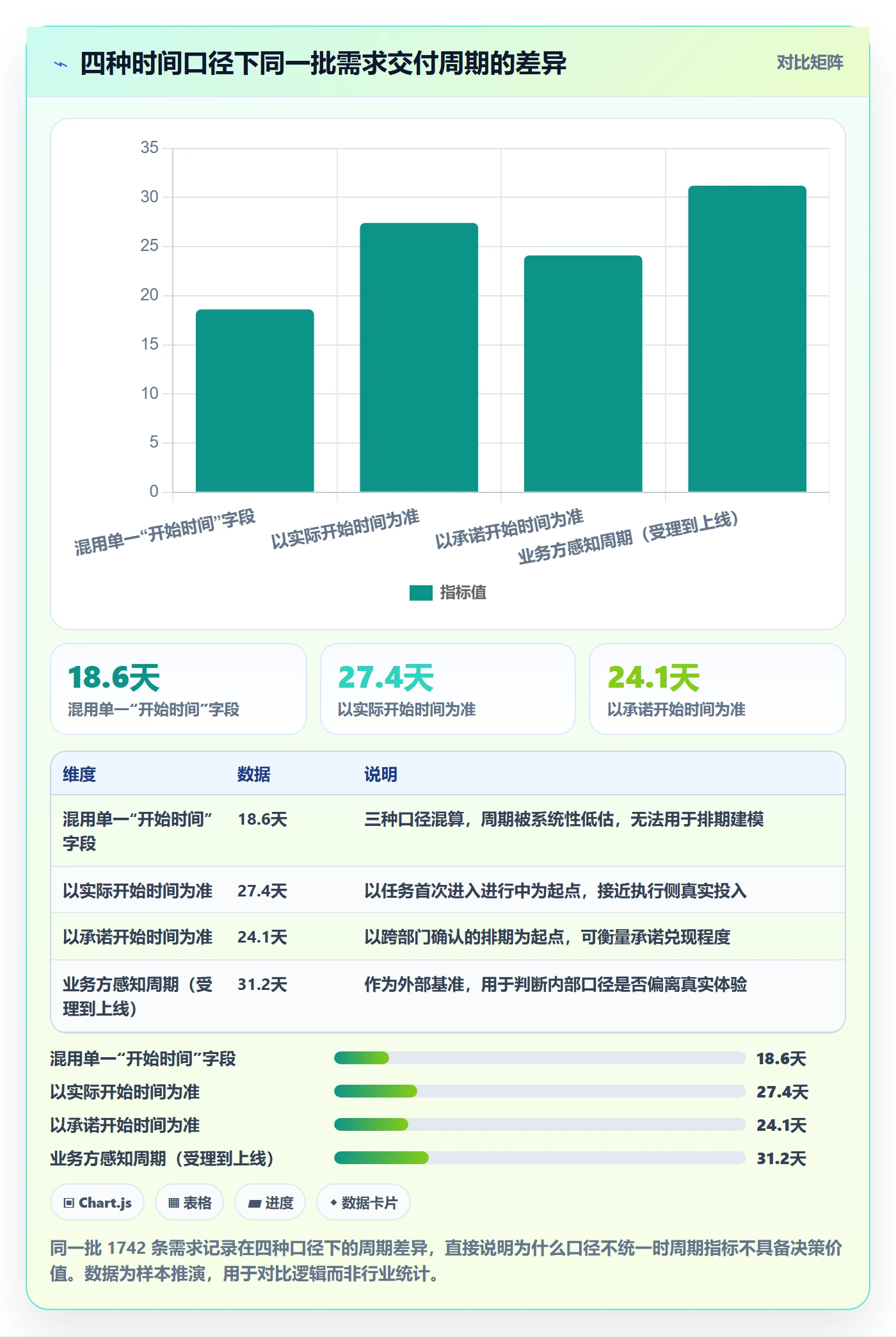Click the Chart.js tag chip

[x=97, y=1203]
